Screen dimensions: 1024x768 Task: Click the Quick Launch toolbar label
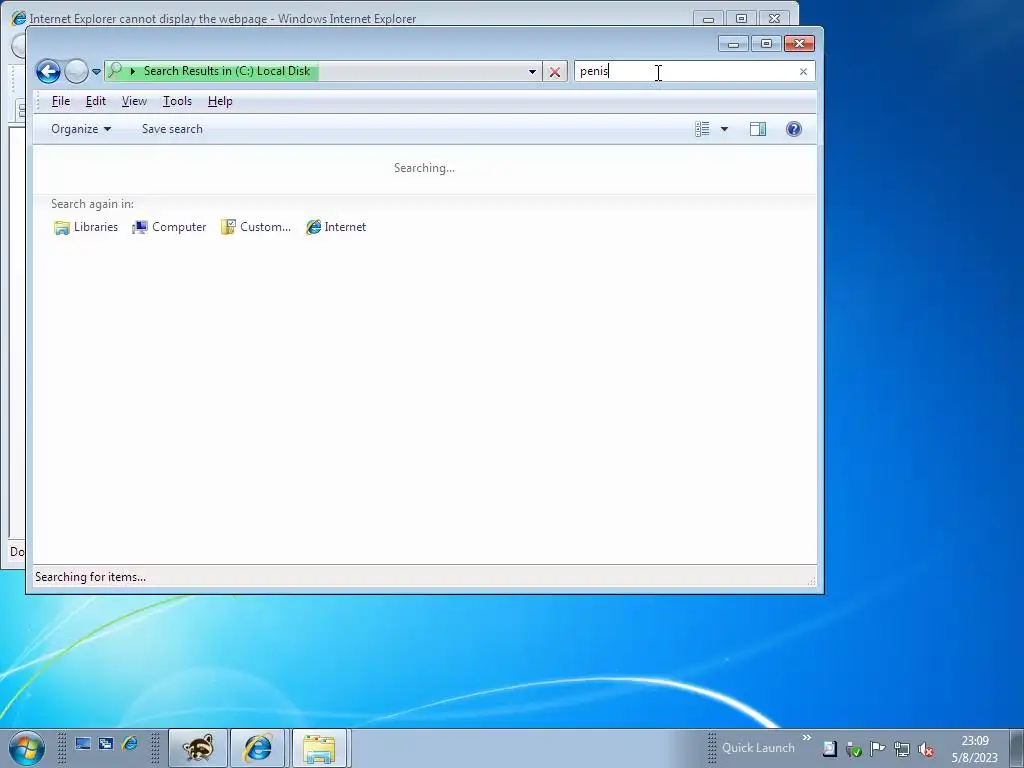758,748
